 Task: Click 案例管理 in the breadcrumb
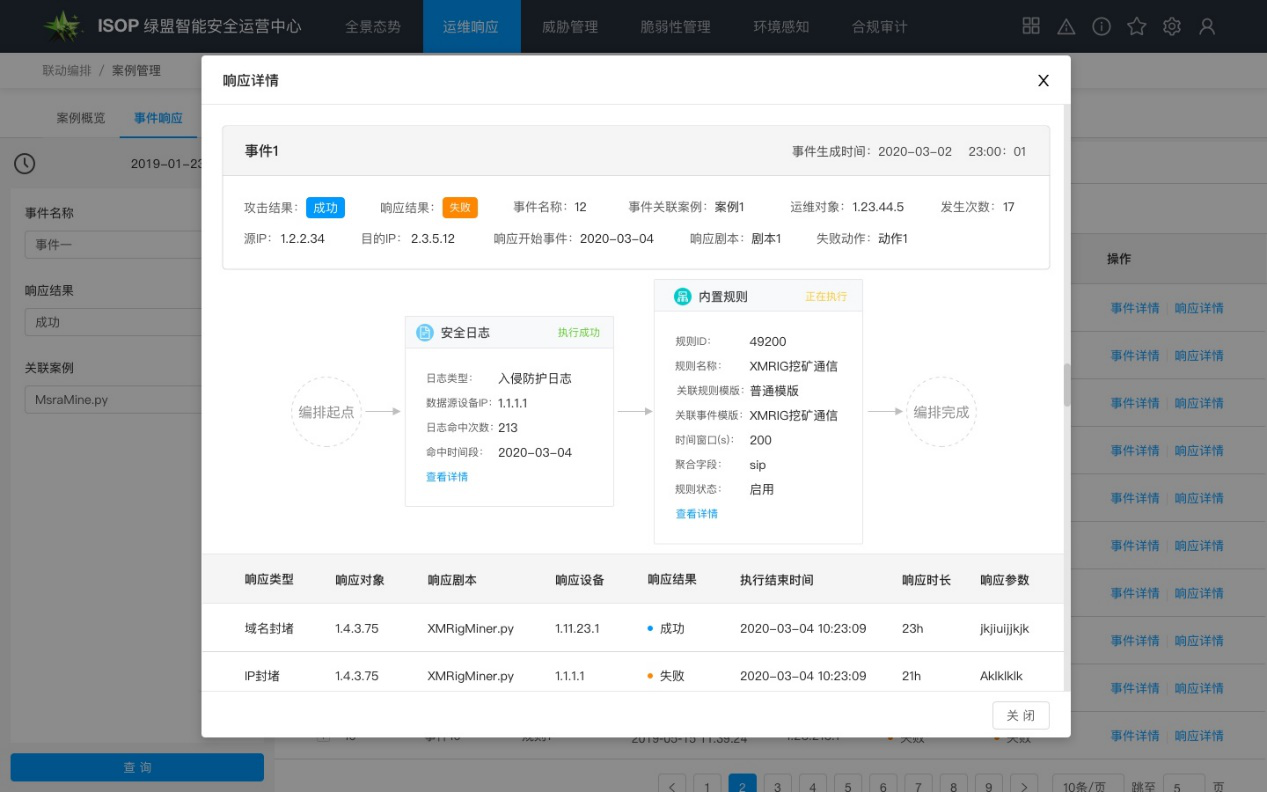(x=136, y=71)
